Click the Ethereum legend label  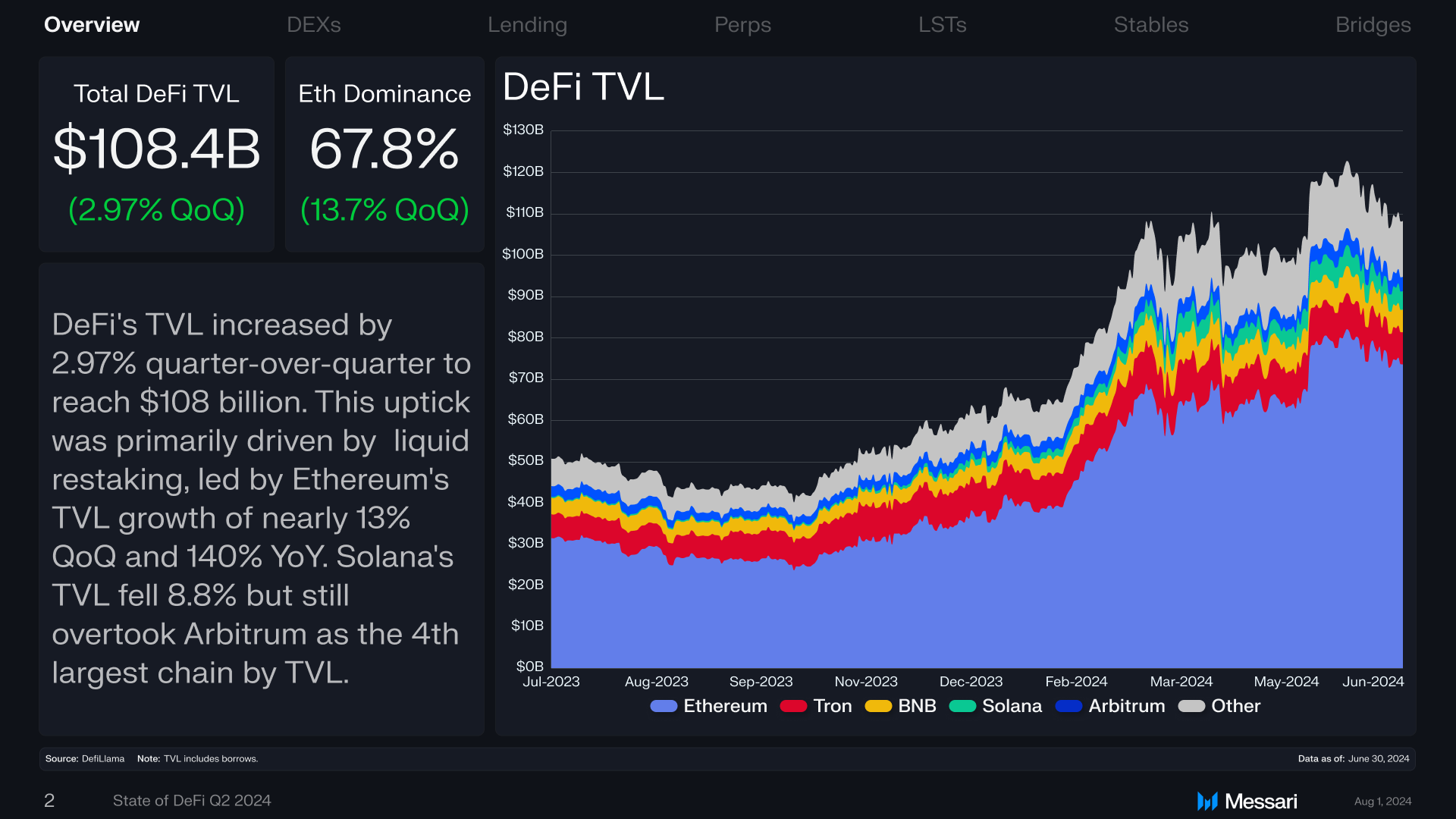(725, 706)
